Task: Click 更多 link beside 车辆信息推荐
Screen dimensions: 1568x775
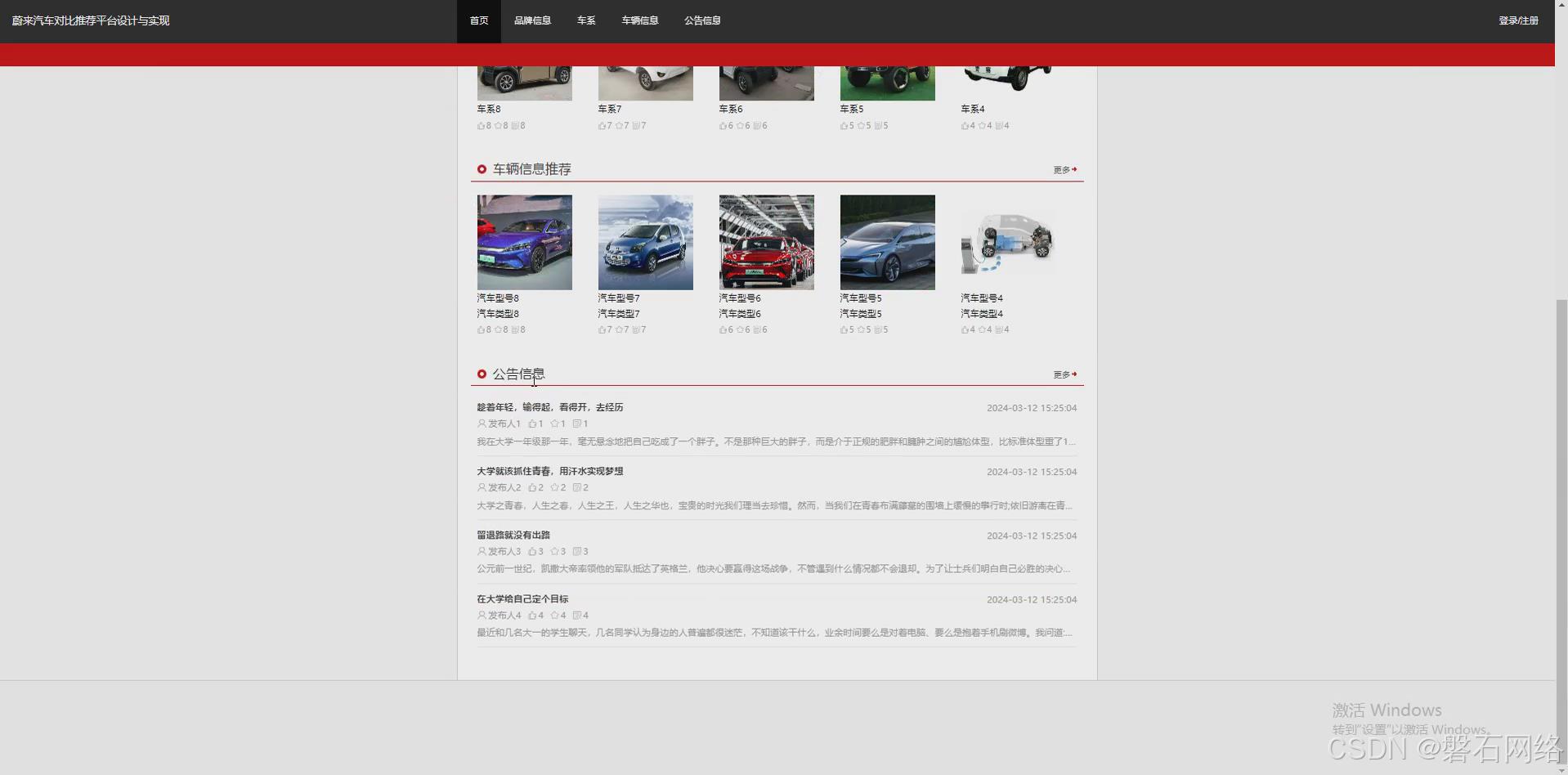Action: [1064, 170]
